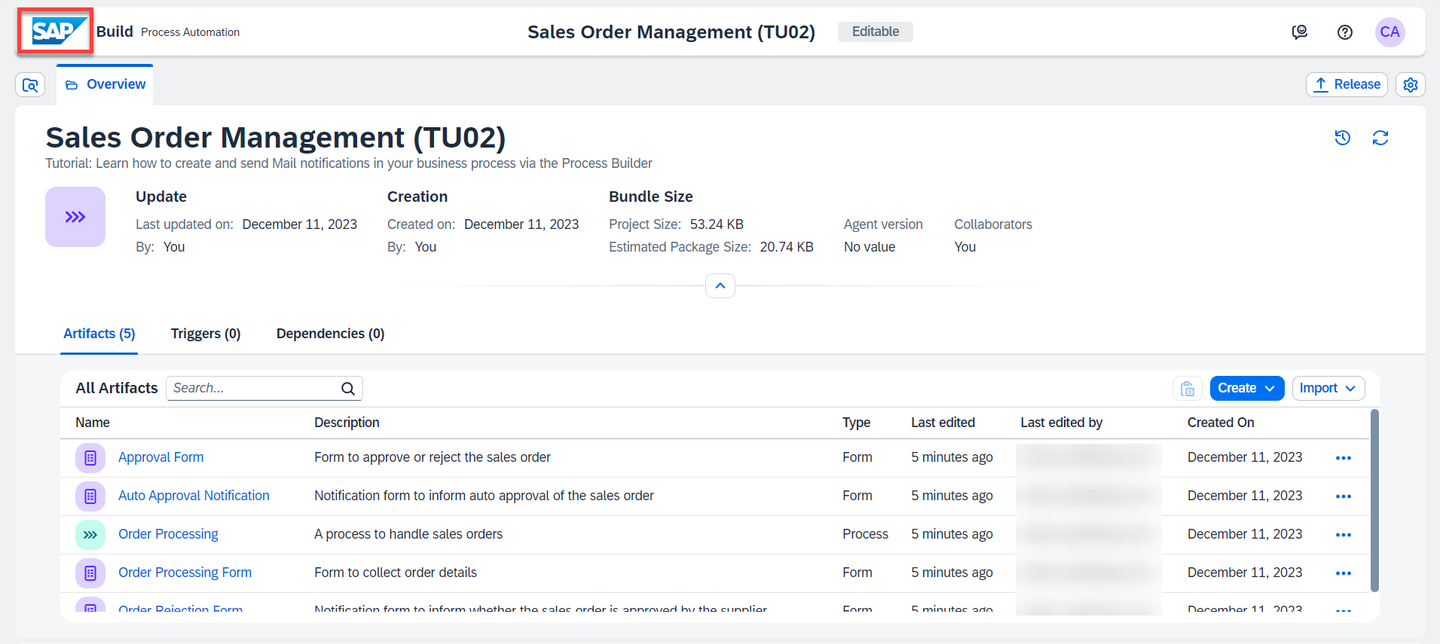This screenshot has width=1440, height=644.
Task: Click 'Last updated on: December 11, 2023'
Action: click(246, 224)
